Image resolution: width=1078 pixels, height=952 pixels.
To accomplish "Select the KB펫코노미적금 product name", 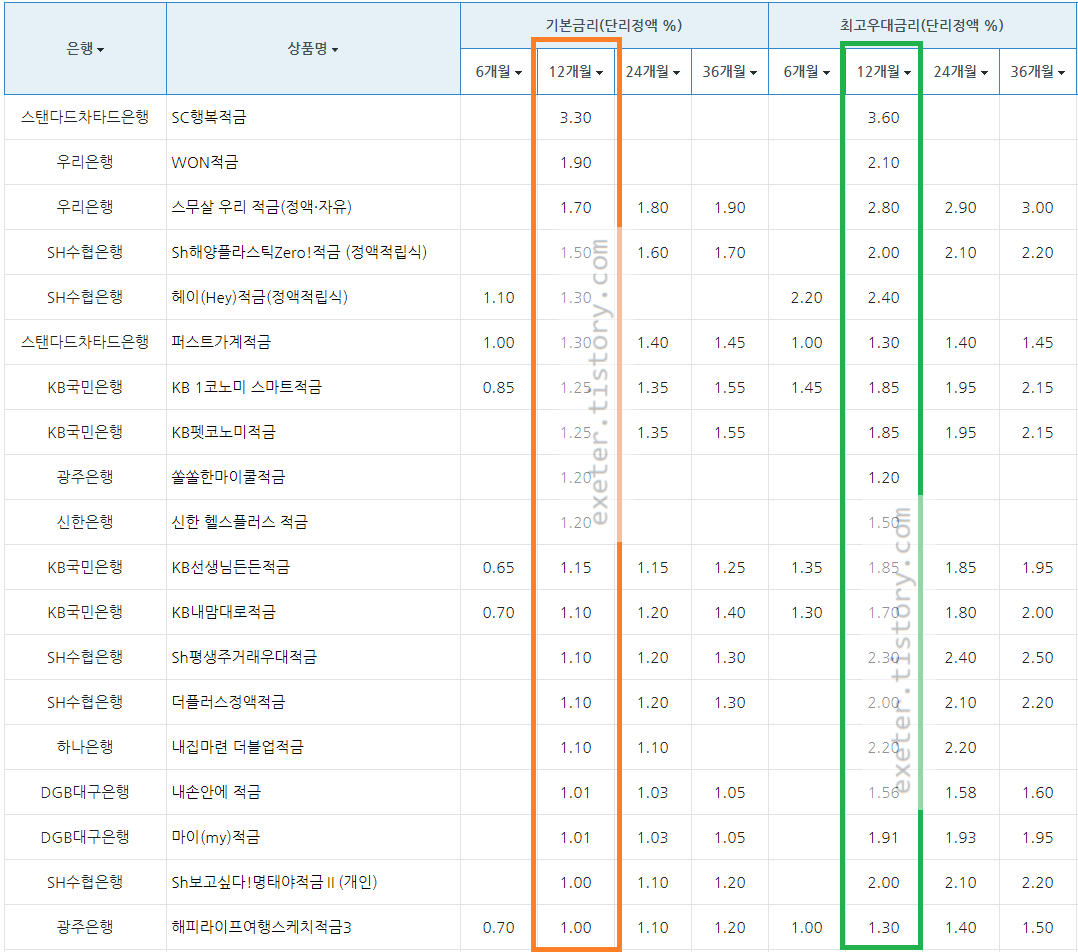I will (x=223, y=432).
